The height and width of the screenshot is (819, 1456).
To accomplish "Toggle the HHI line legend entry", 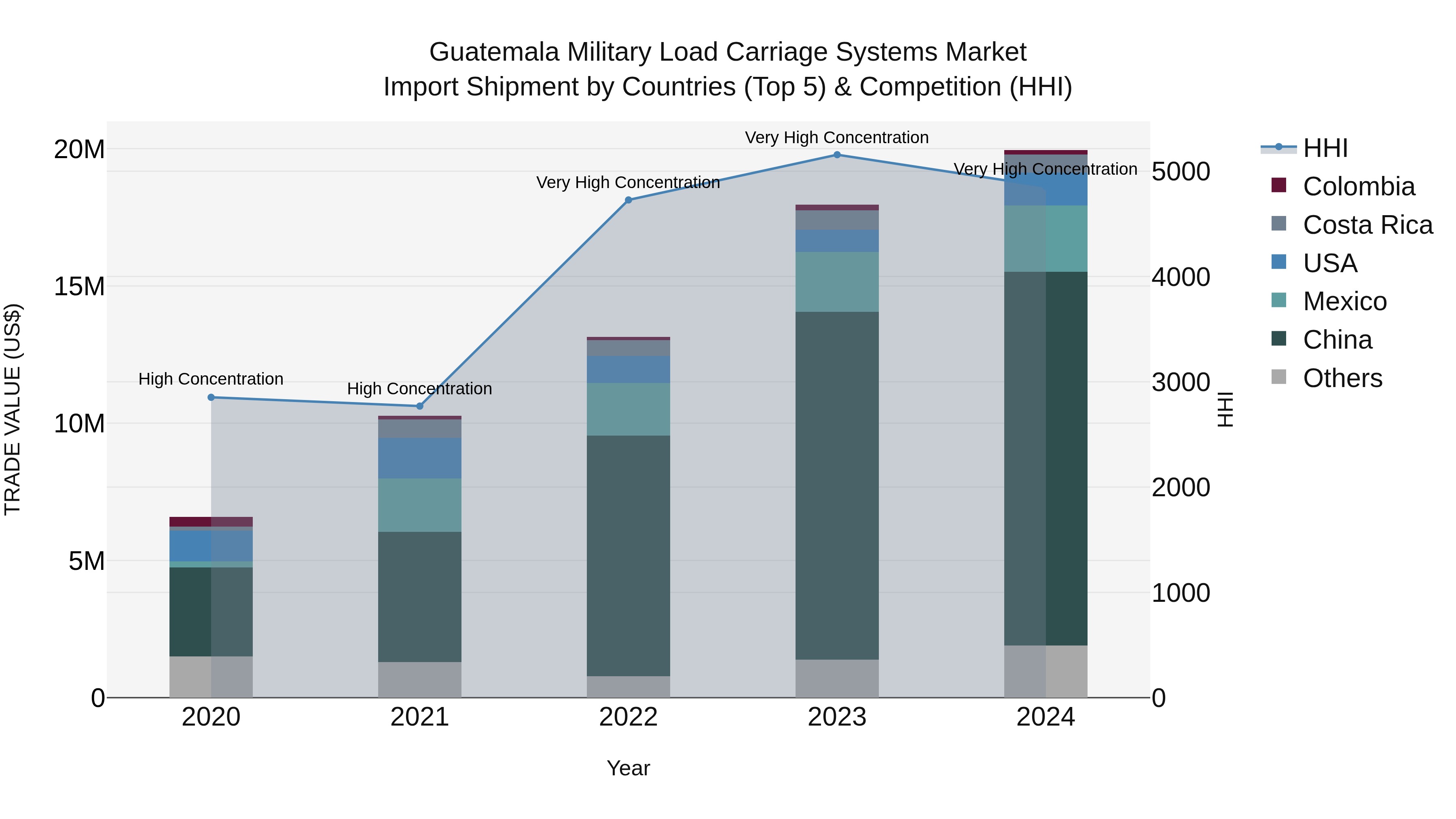I will pyautogui.click(x=1304, y=148).
